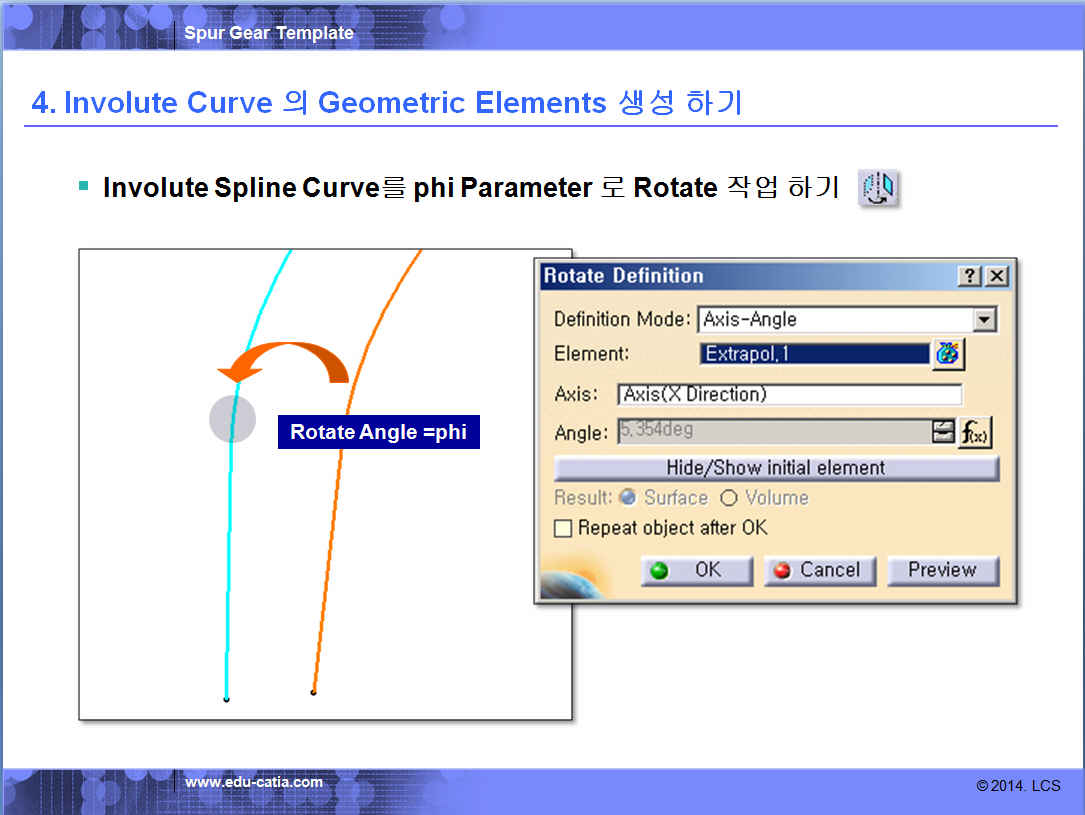Screen dimensions: 1085x815
Task: Open the formula editor f(x) button
Action: (975, 432)
